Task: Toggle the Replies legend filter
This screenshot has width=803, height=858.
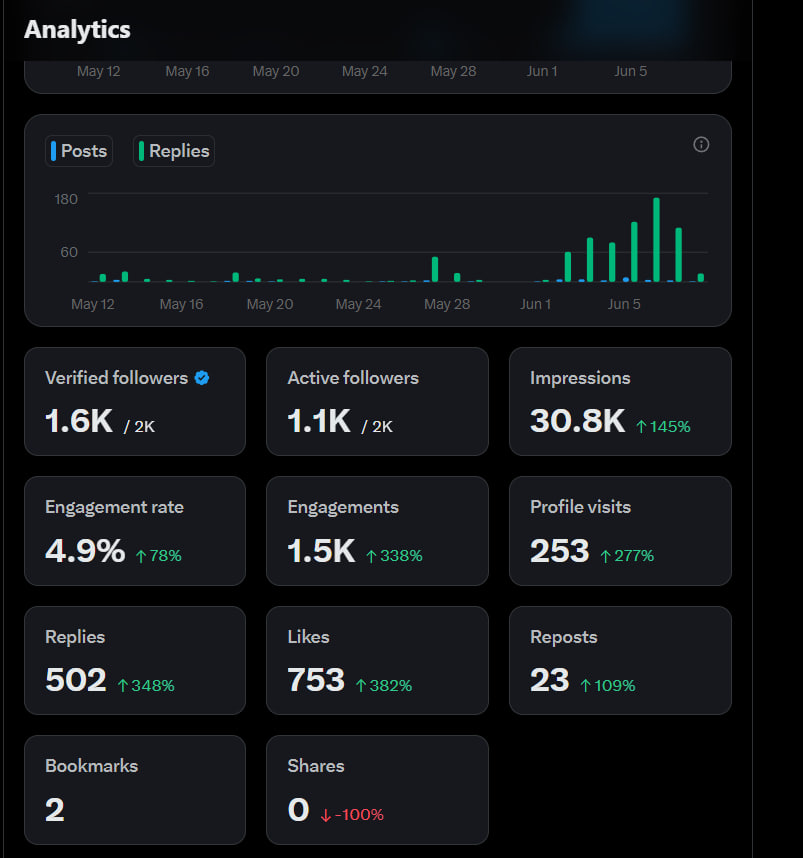Action: point(174,151)
